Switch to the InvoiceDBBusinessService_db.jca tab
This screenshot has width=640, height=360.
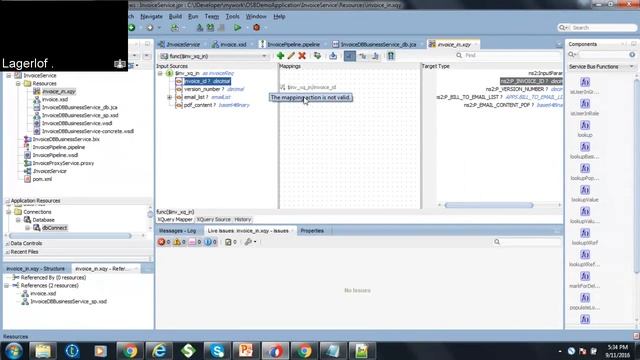pos(374,44)
